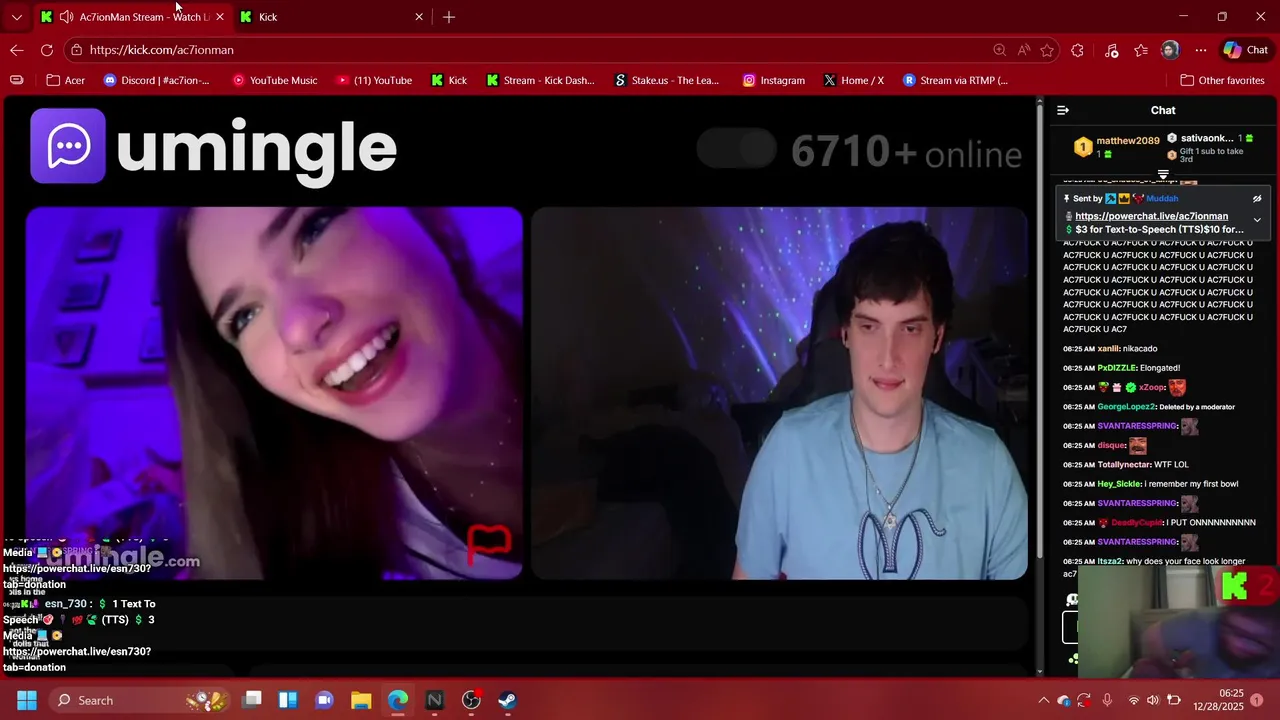Refresh the current page
The image size is (1280, 720).
[x=47, y=50]
